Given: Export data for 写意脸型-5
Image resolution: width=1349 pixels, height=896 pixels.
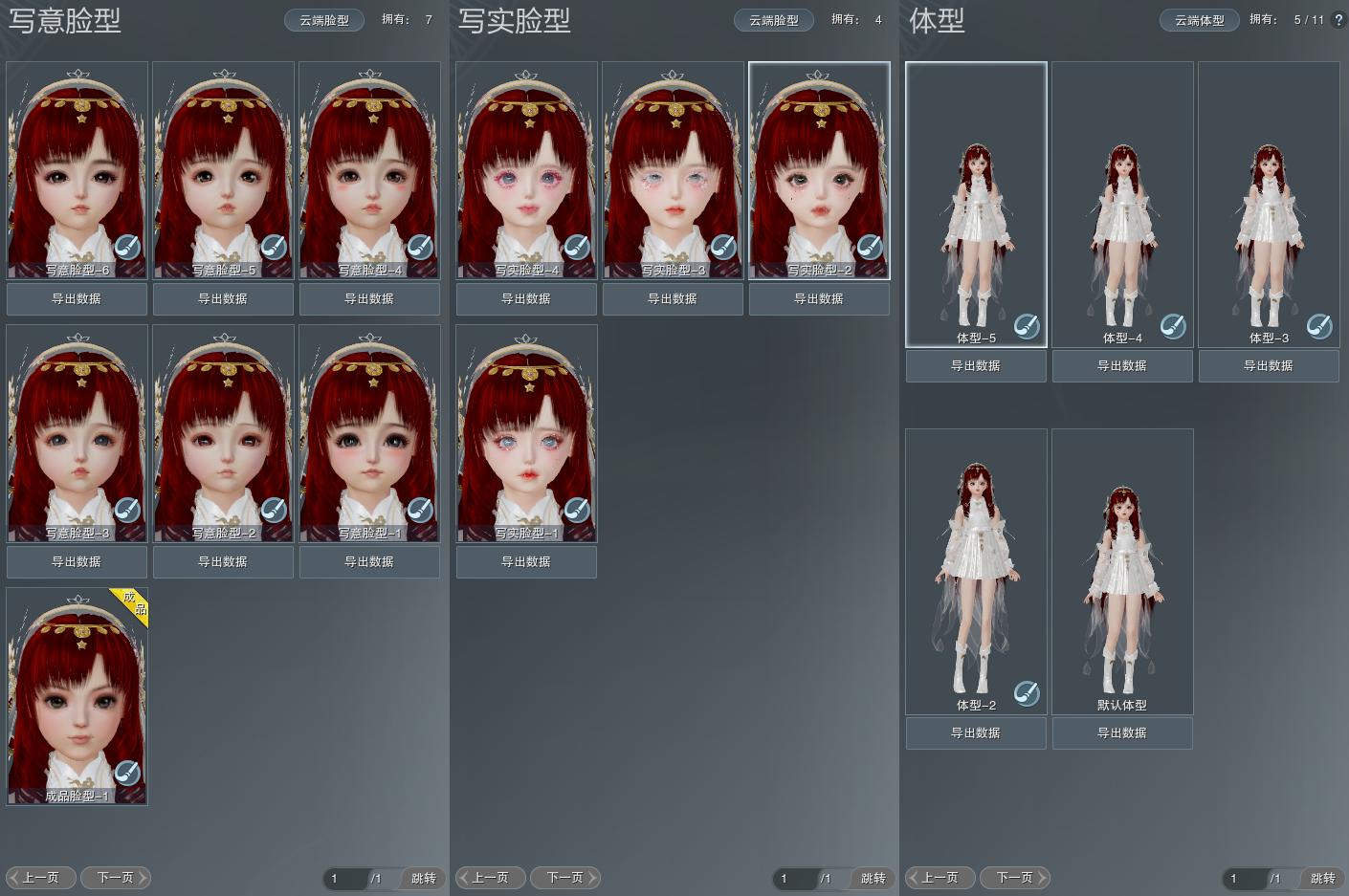Looking at the screenshot, I should [223, 299].
